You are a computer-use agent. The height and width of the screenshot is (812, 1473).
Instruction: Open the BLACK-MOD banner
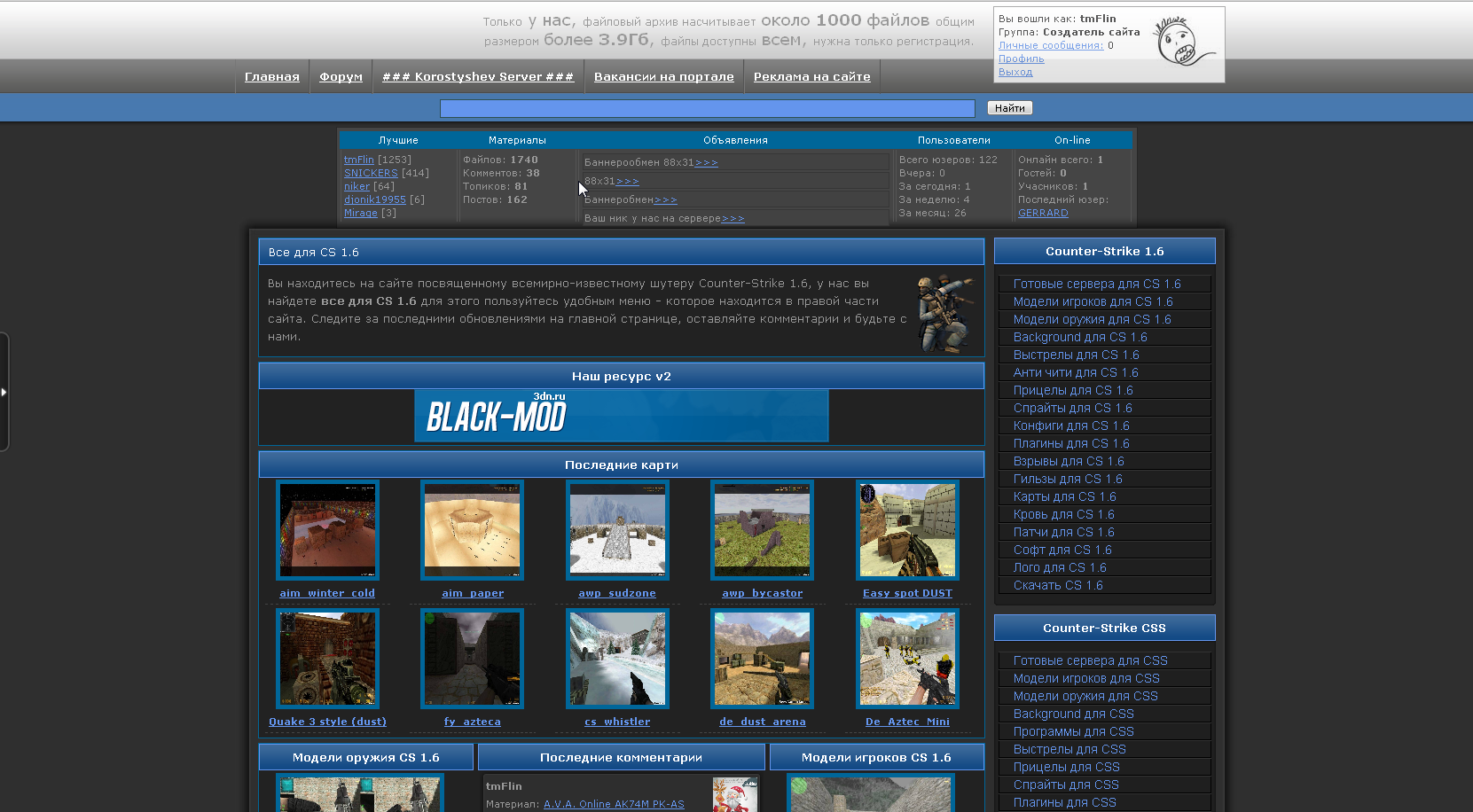(621, 416)
